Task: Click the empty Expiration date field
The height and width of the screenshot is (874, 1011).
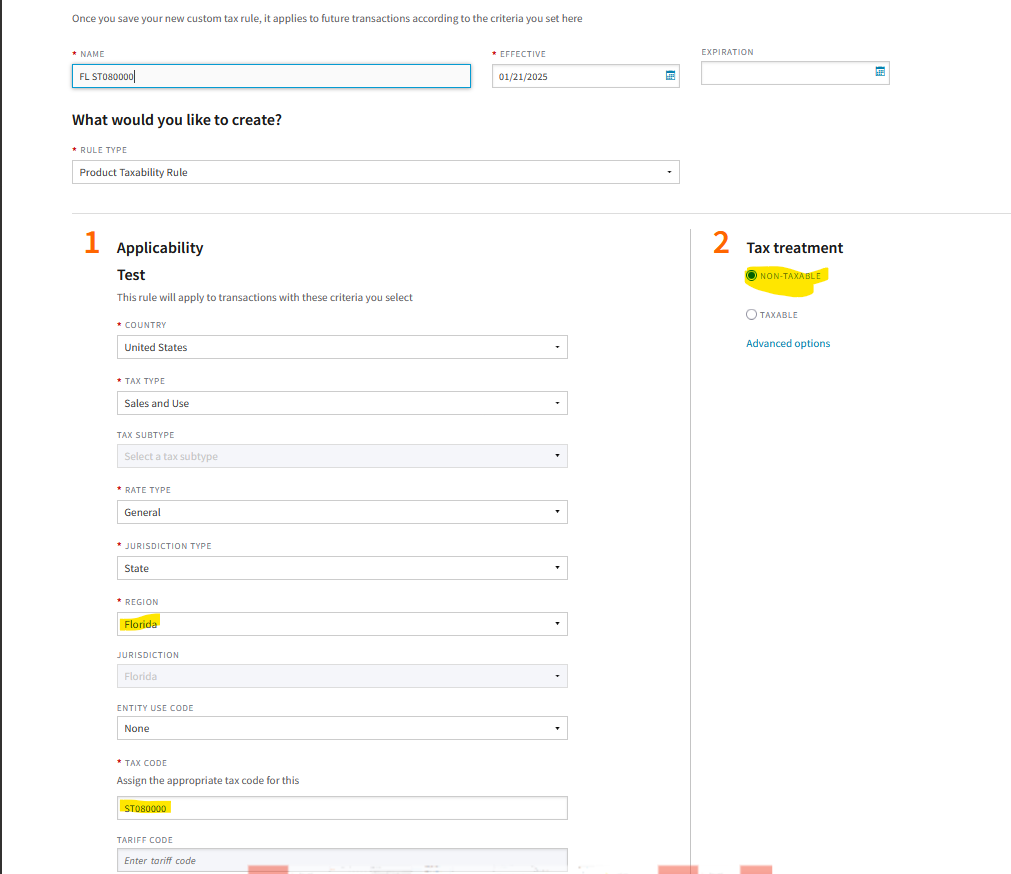Action: [785, 73]
